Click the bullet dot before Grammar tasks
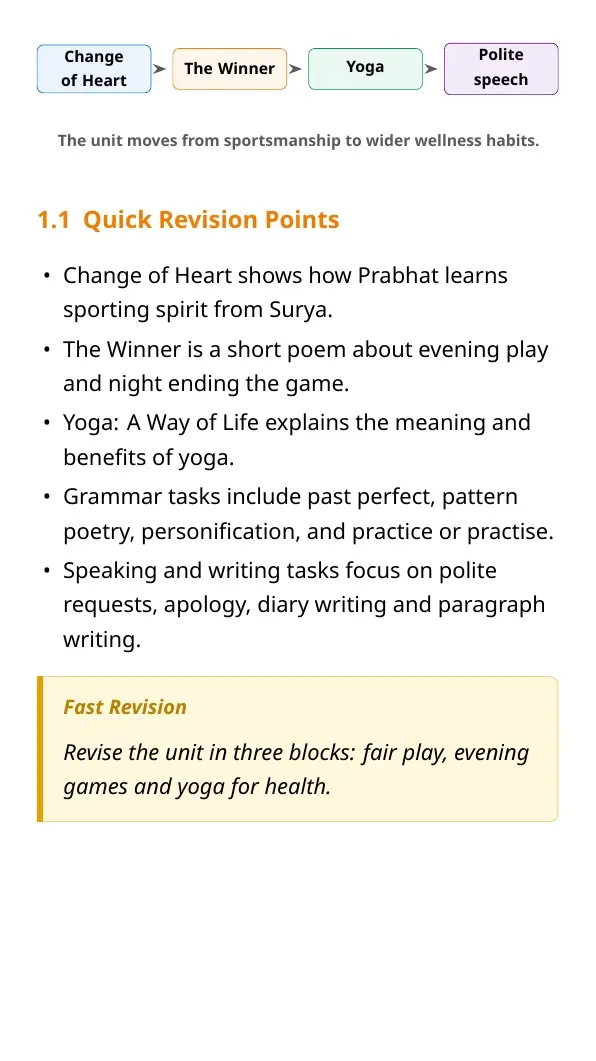 click(x=46, y=497)
